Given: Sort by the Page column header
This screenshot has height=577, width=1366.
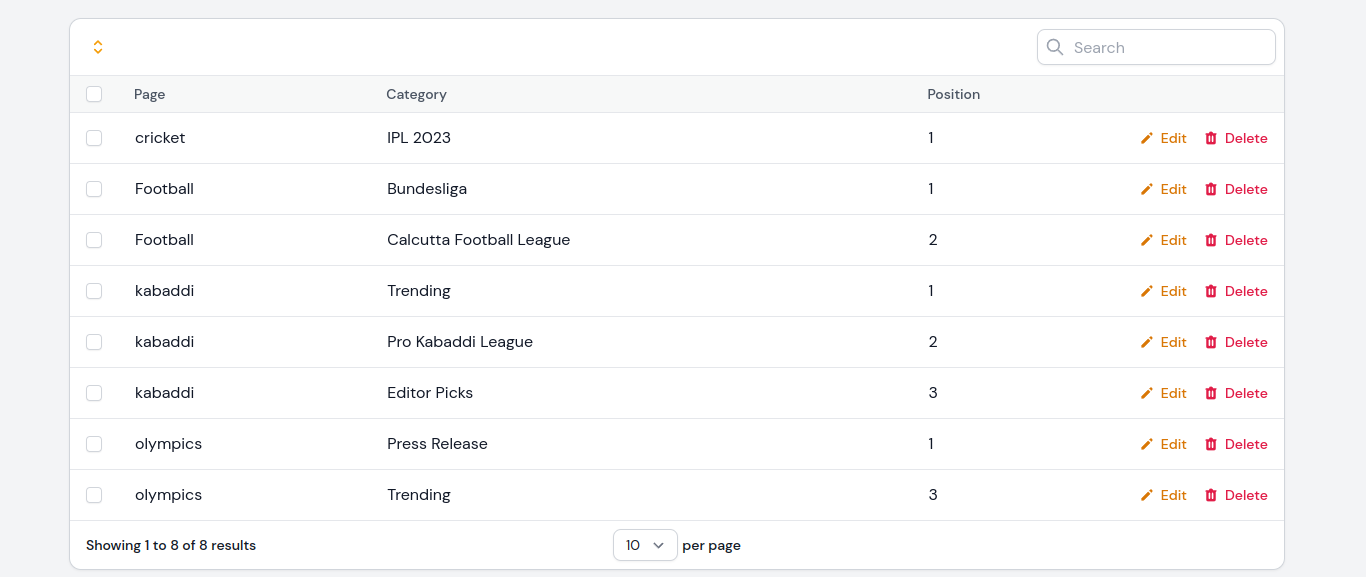Looking at the screenshot, I should (150, 94).
